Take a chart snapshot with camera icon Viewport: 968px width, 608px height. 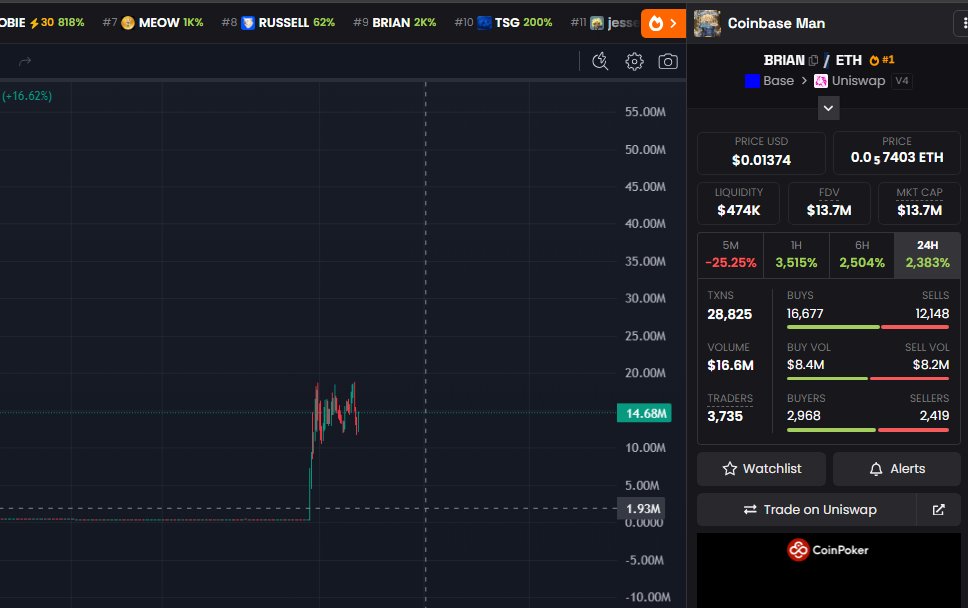point(667,61)
